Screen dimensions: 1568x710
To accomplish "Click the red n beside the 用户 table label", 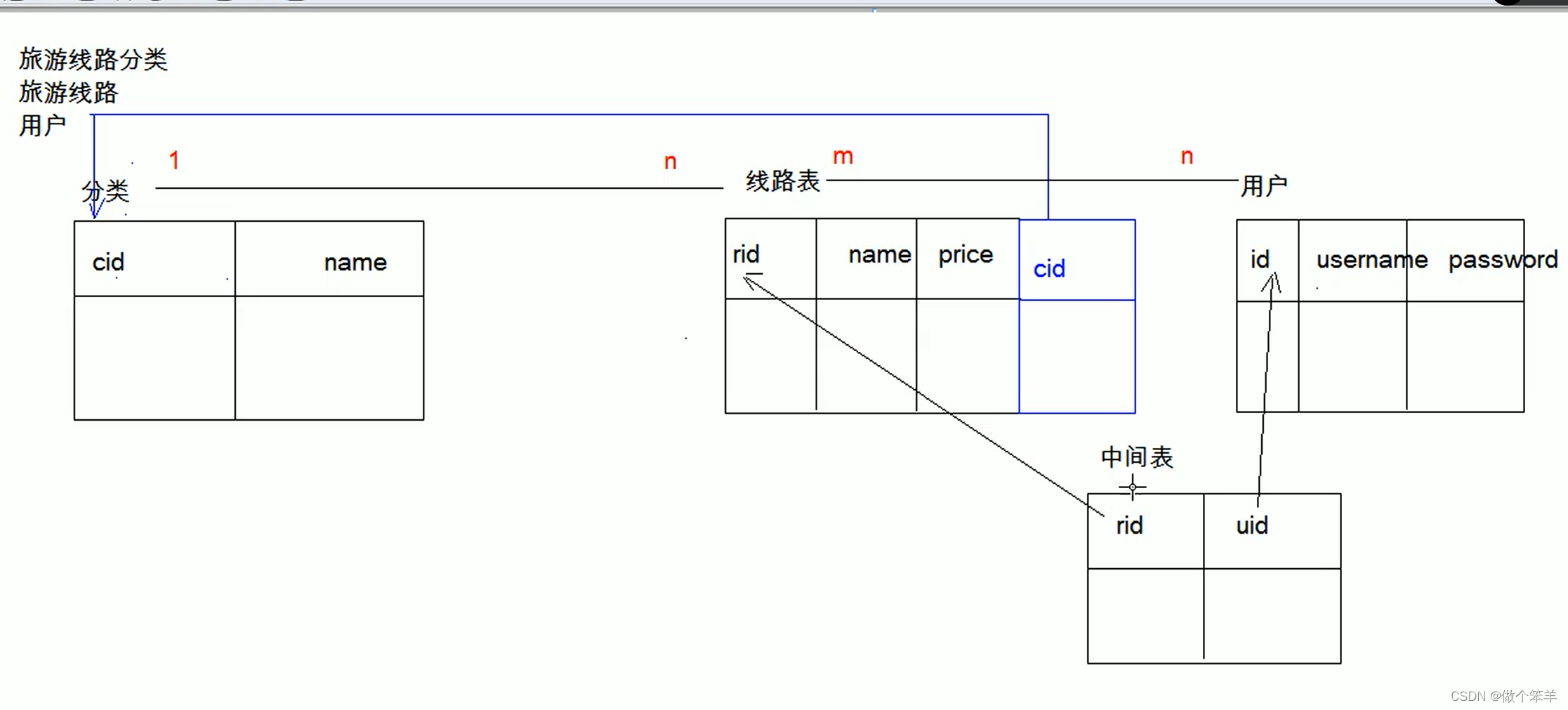I will pyautogui.click(x=1187, y=157).
